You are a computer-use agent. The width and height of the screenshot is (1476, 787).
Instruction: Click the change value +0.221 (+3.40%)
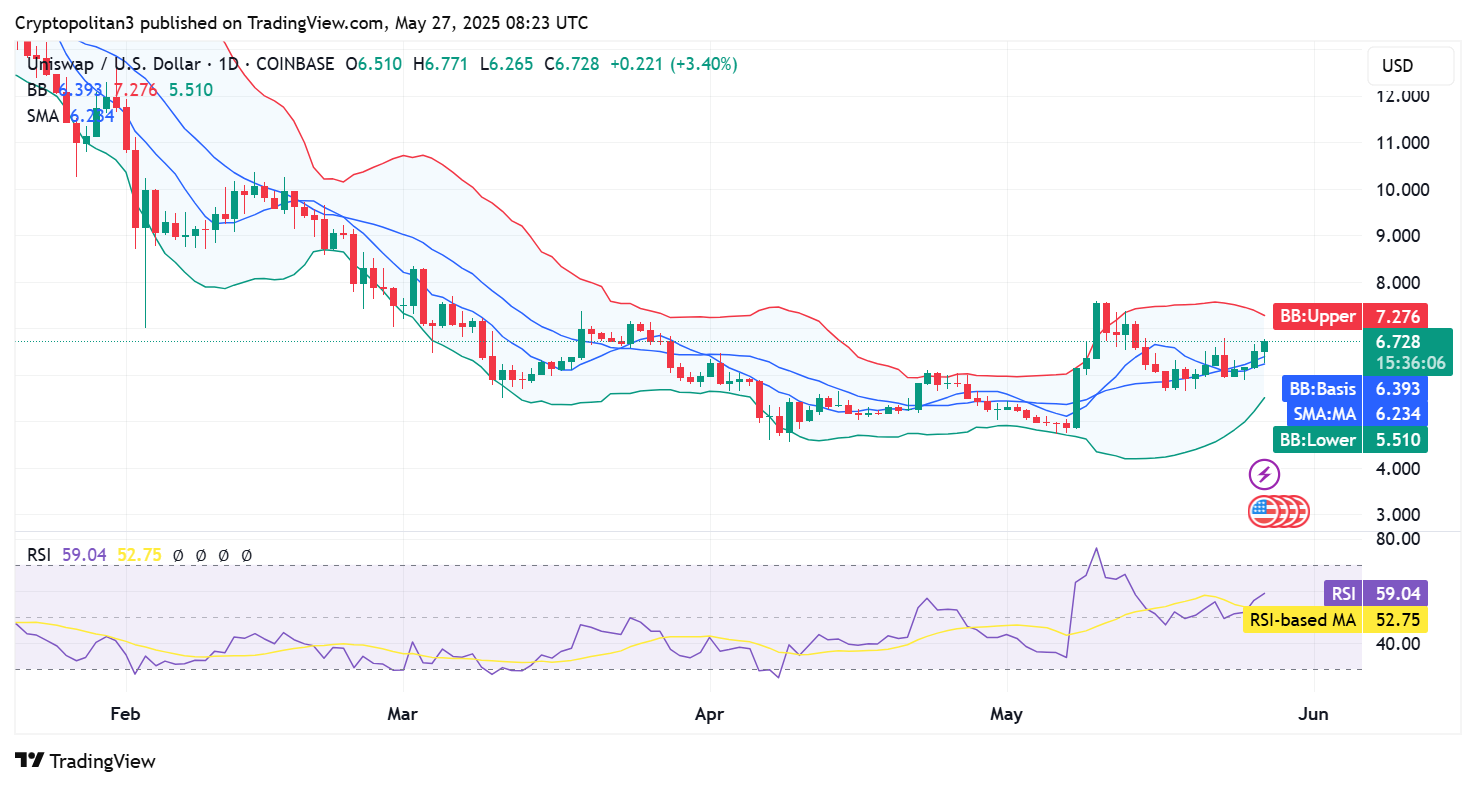coord(673,64)
